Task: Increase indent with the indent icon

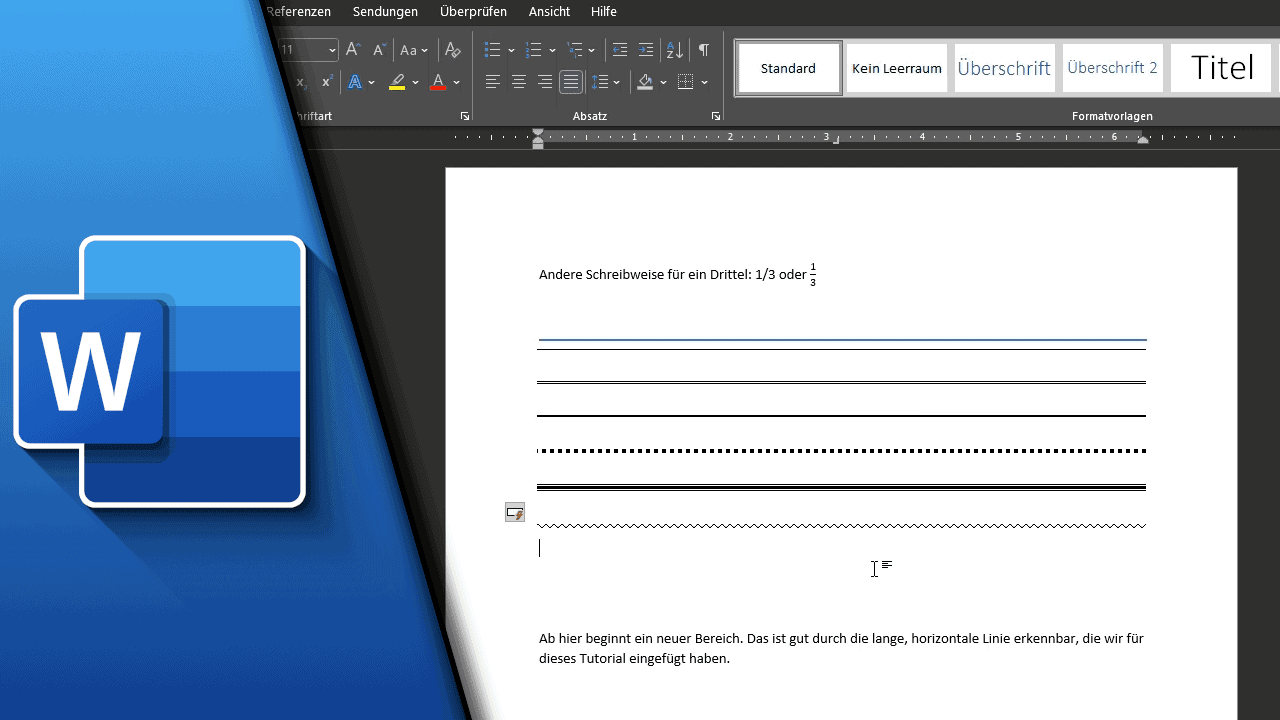Action: [x=646, y=50]
